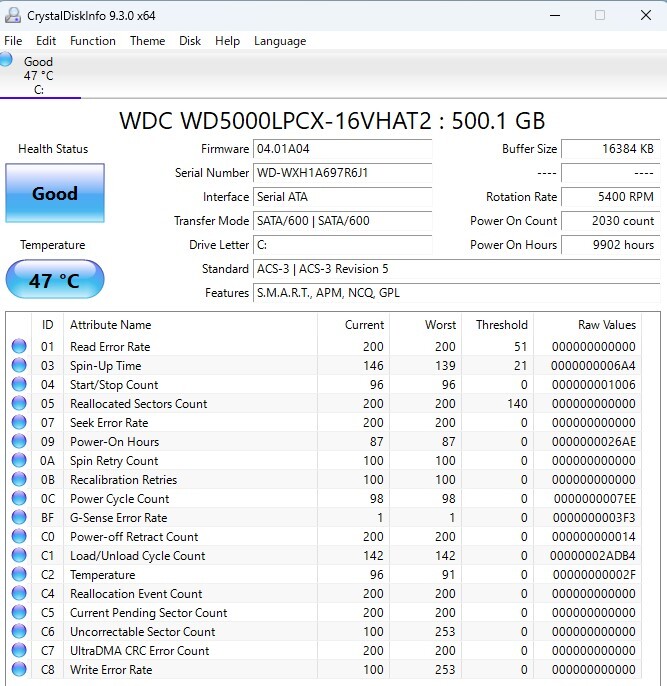Click status orb for Load/Unload Cycle Count
The image size is (667, 686).
pos(19,555)
